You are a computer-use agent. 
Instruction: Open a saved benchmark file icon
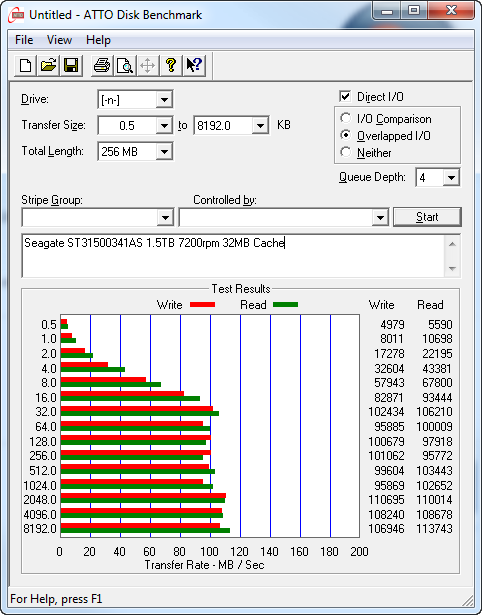tap(48, 65)
